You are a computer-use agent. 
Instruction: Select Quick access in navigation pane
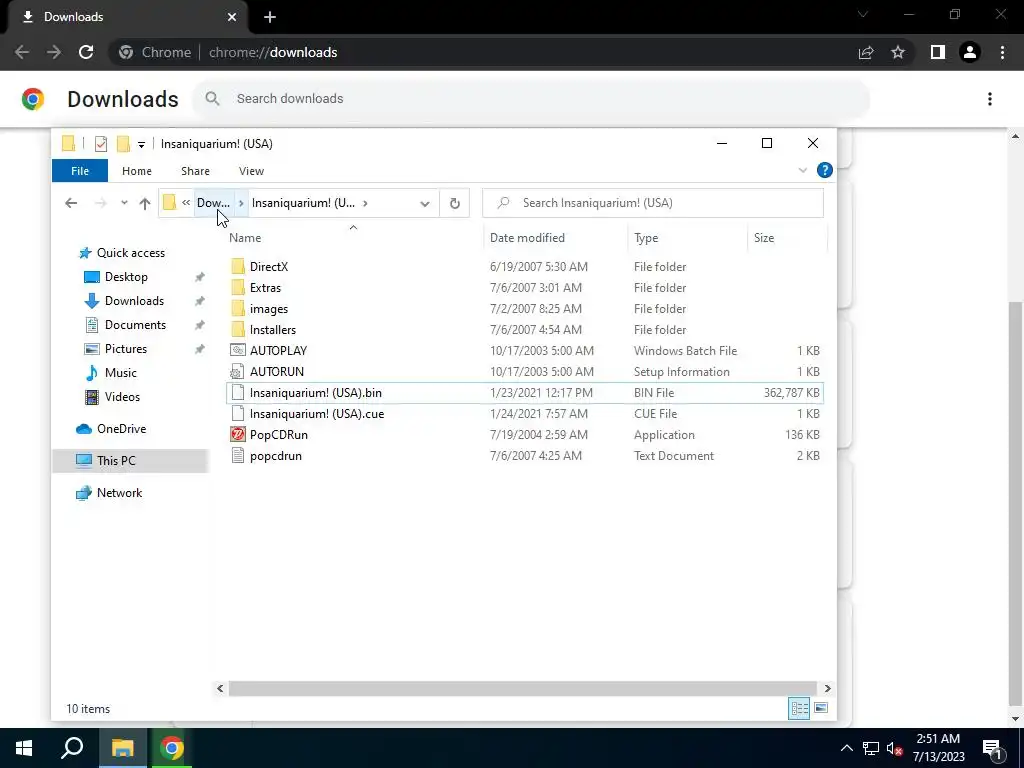point(131,253)
